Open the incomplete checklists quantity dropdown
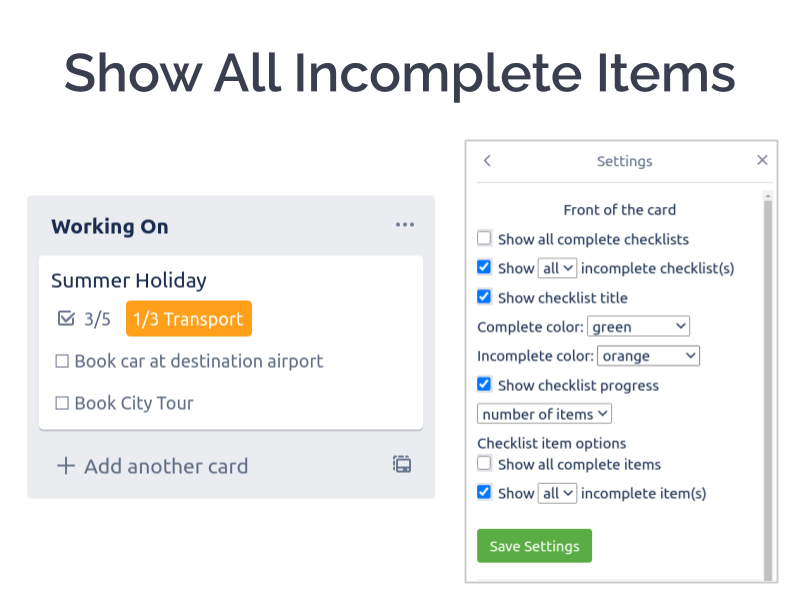 (557, 267)
